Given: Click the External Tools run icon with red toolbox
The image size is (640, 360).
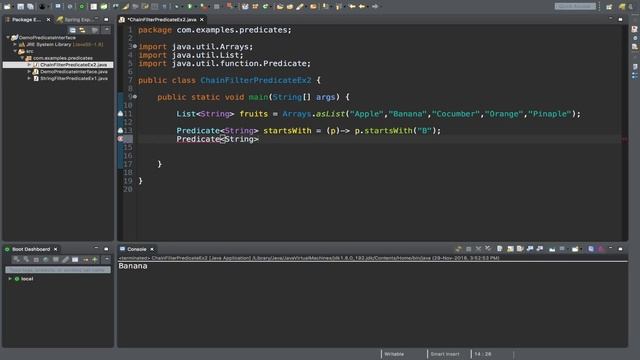Looking at the screenshot, I should tap(204, 6).
